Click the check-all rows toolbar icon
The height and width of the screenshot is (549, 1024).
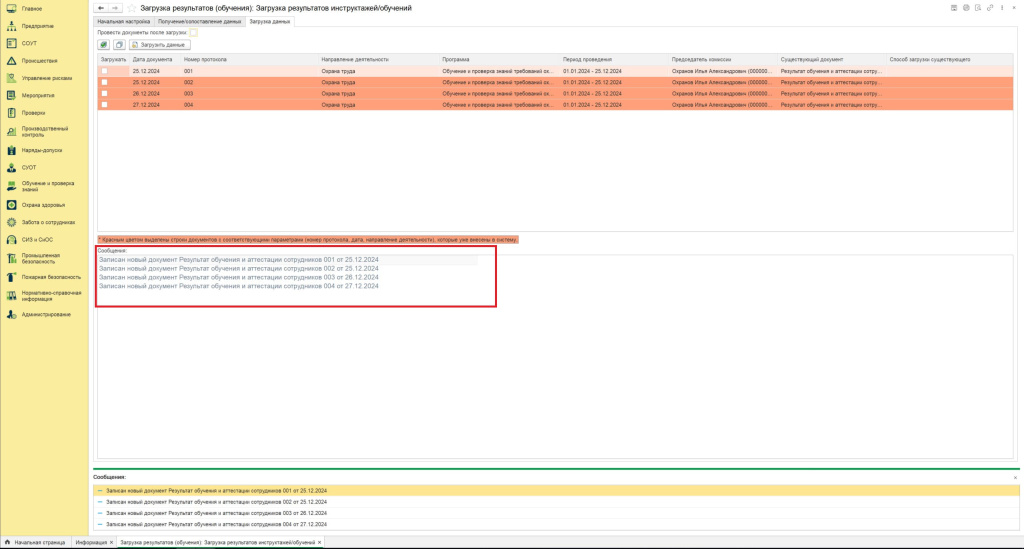pos(104,45)
